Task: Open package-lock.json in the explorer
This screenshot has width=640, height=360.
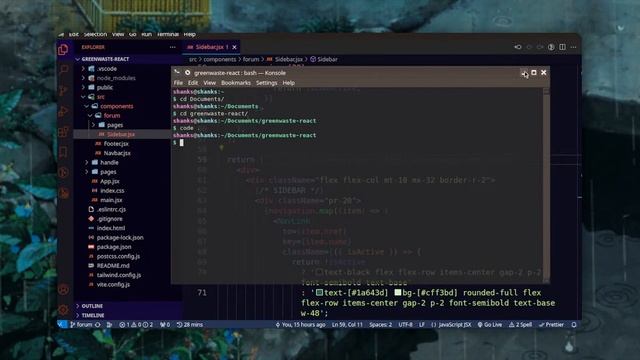Action: coord(120,238)
